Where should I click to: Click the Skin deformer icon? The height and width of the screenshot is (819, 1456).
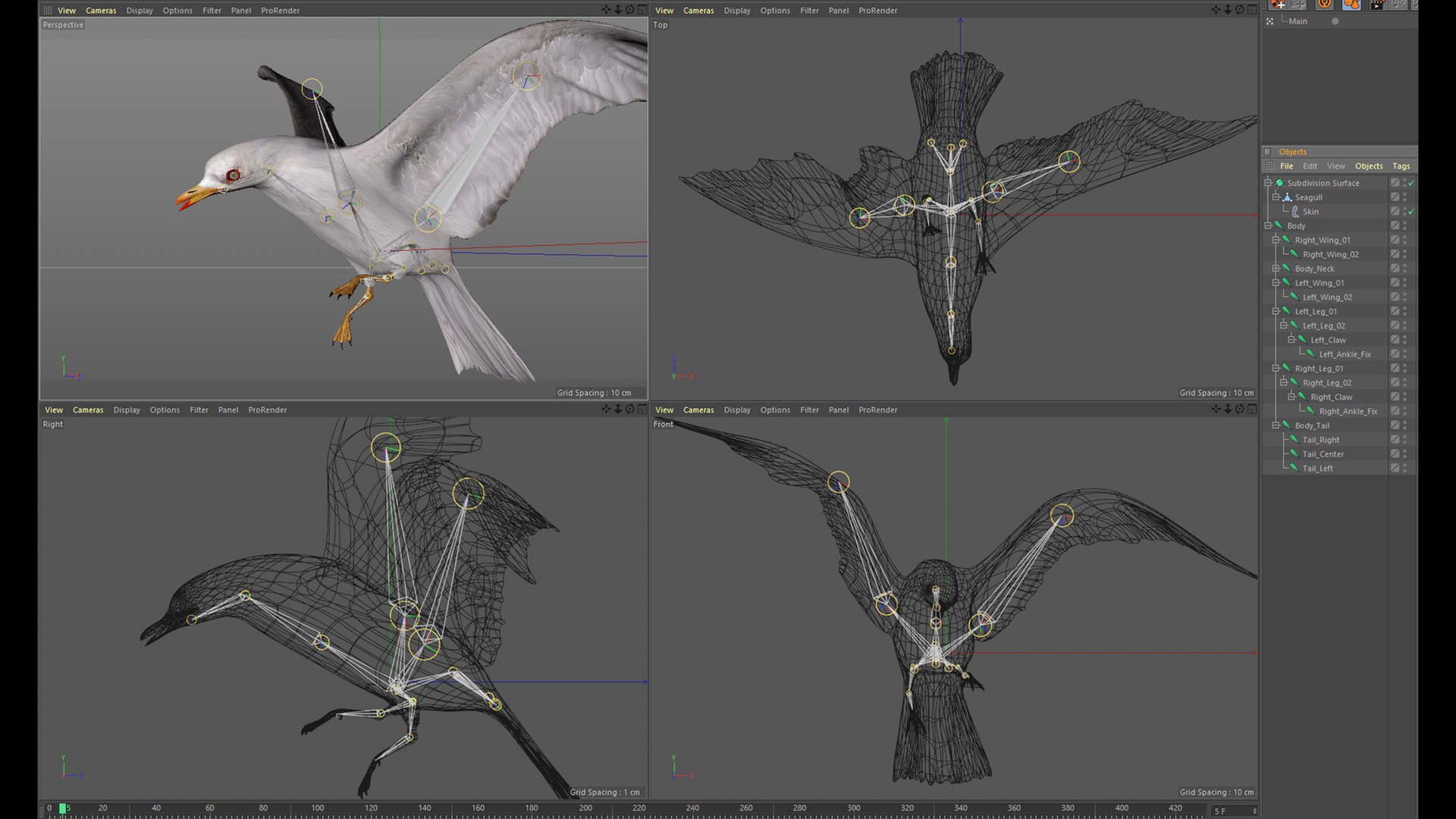pos(1295,212)
